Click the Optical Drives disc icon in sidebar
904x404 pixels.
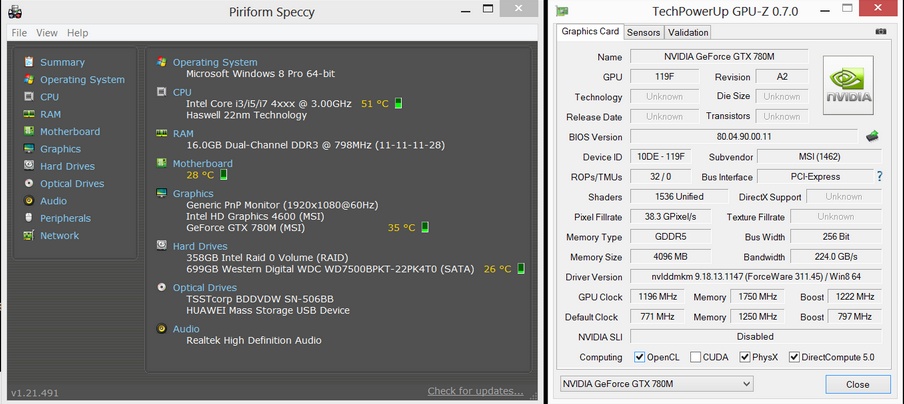point(29,183)
